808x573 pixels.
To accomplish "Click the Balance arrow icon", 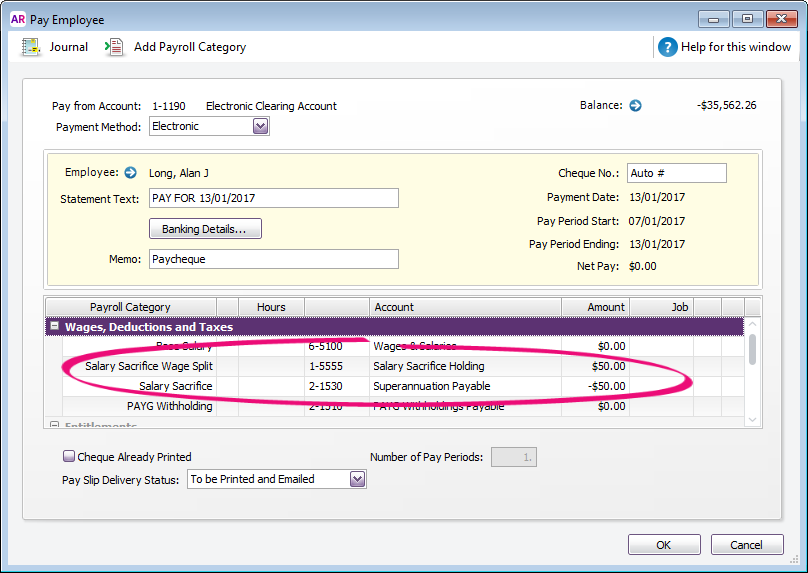I will tap(635, 105).
